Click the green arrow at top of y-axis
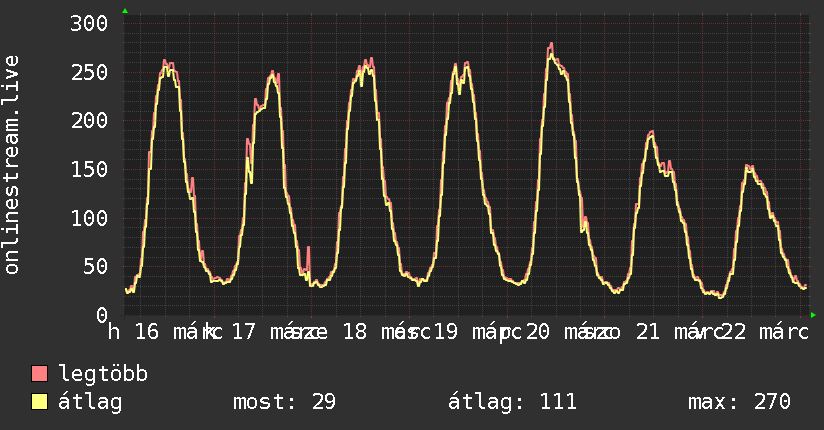 click(x=125, y=11)
